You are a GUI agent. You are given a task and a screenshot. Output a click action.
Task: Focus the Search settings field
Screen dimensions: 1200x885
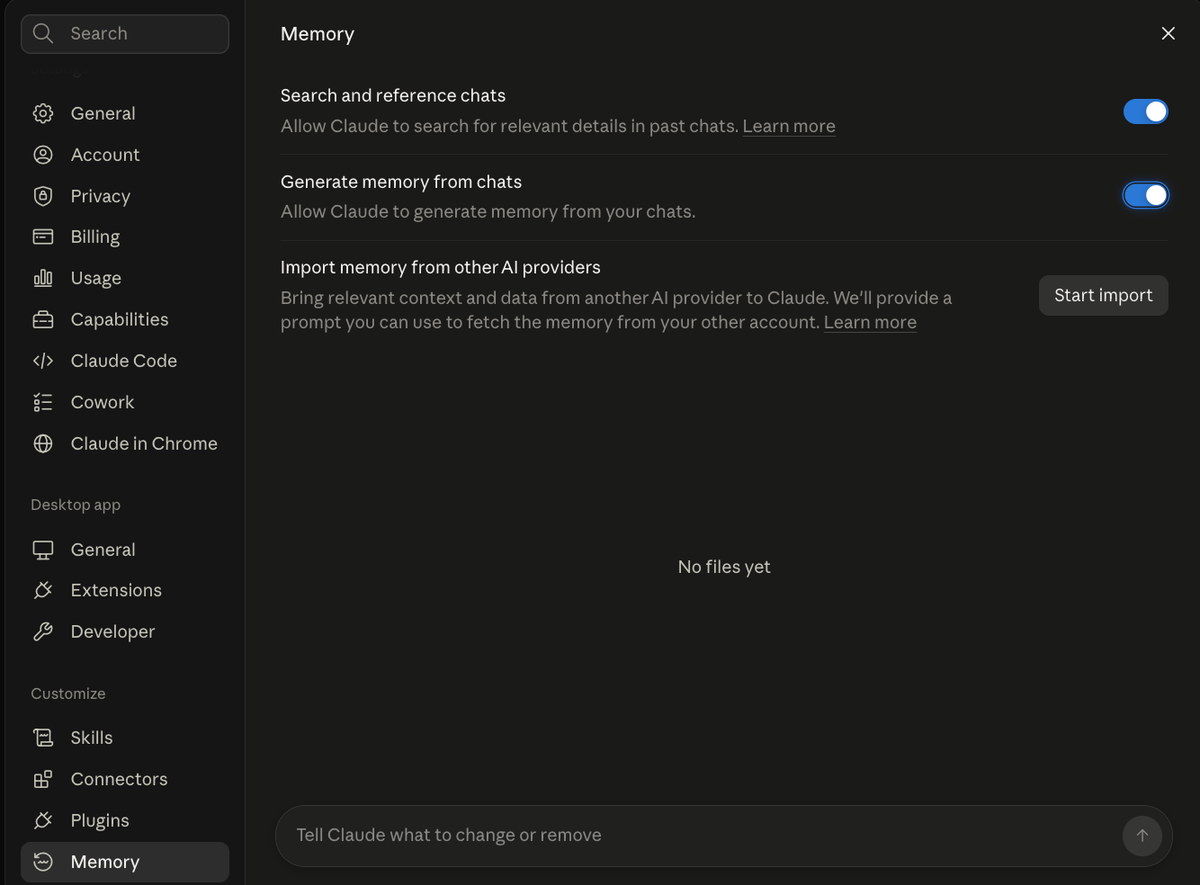(x=125, y=34)
